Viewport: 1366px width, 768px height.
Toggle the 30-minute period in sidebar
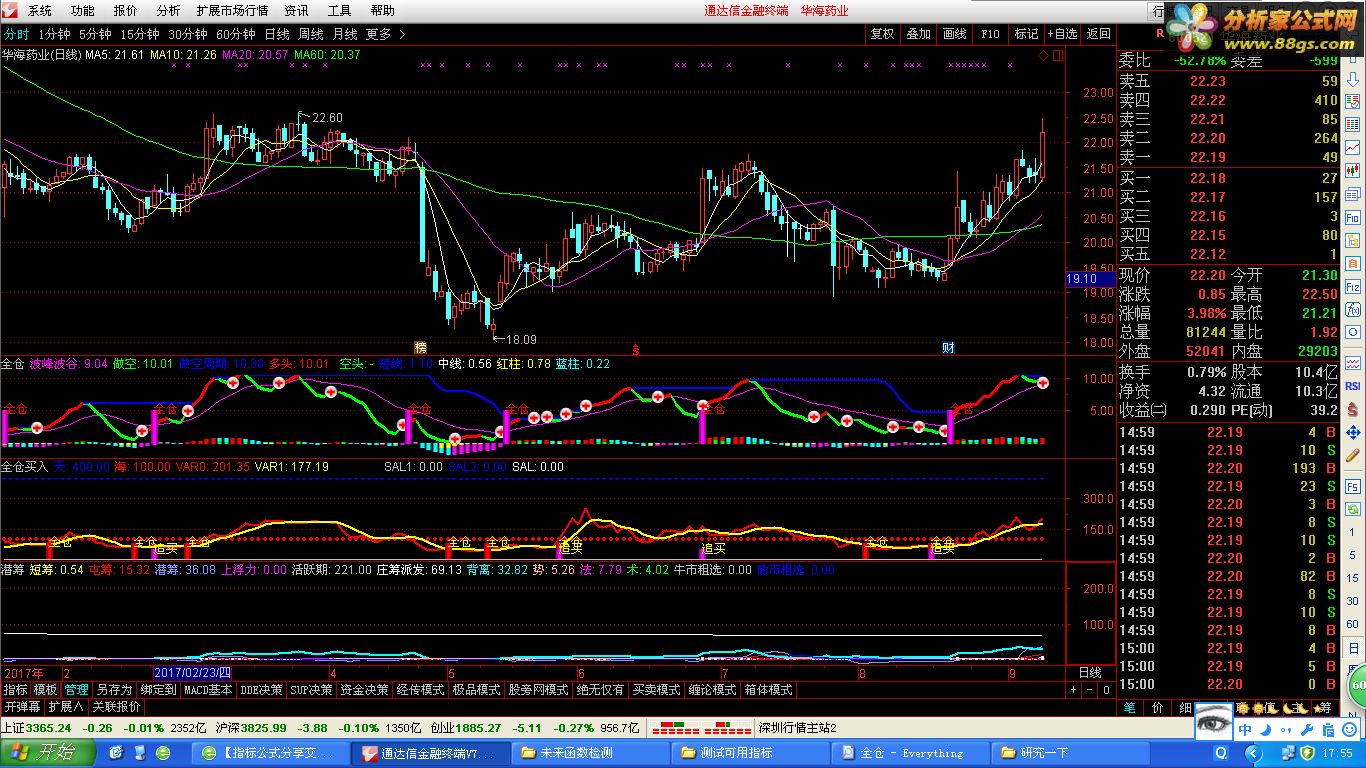point(1353,601)
